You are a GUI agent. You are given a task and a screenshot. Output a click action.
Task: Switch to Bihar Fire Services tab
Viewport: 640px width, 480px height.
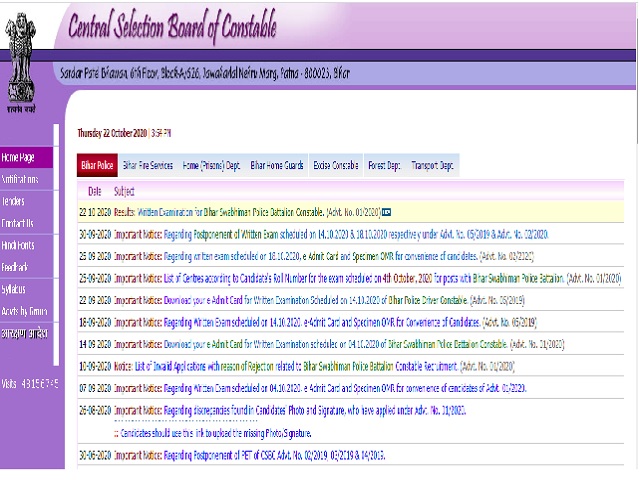pos(148,165)
